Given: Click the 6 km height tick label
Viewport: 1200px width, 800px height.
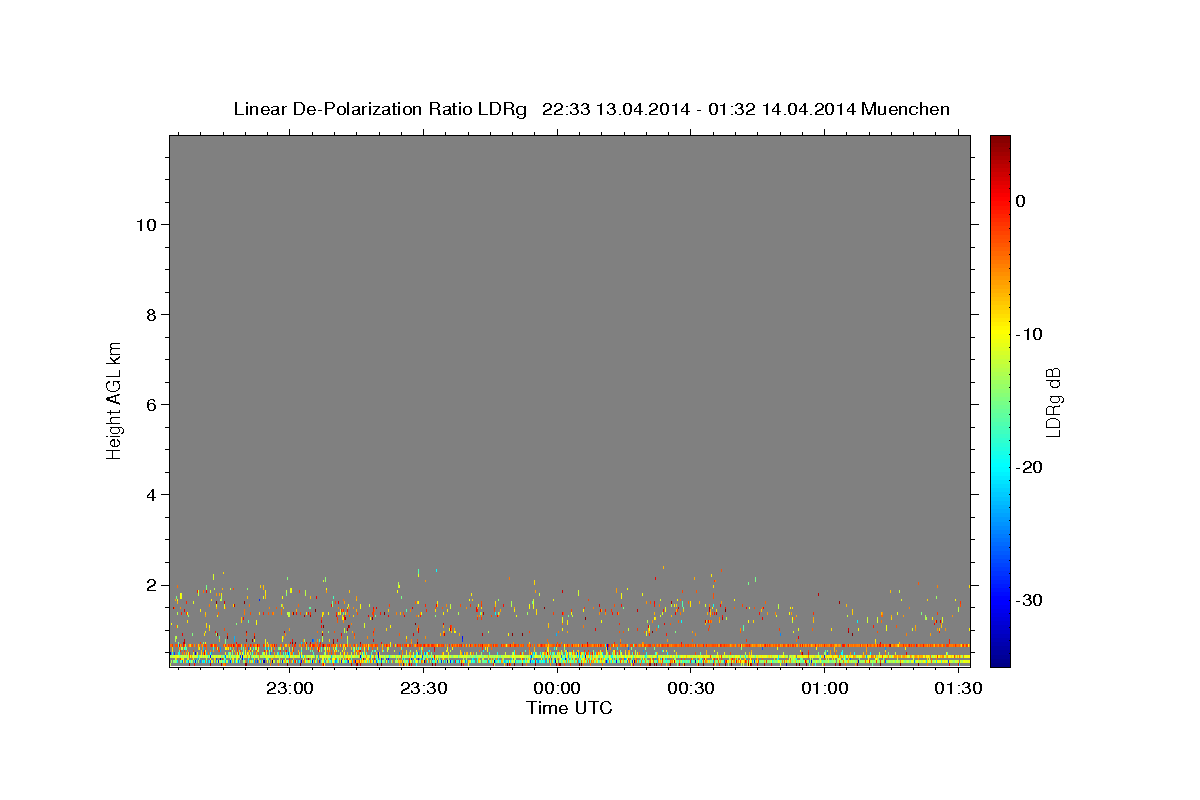Looking at the screenshot, I should tap(150, 405).
